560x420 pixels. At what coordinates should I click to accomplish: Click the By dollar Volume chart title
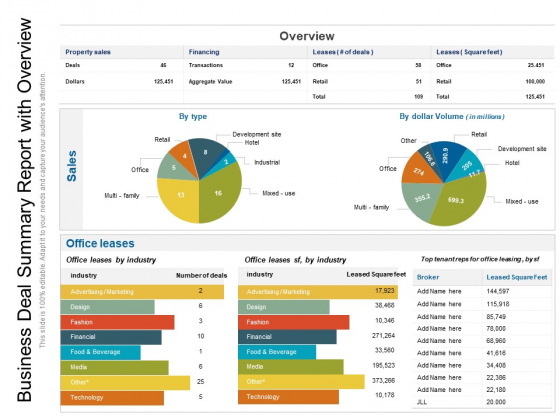coord(452,116)
